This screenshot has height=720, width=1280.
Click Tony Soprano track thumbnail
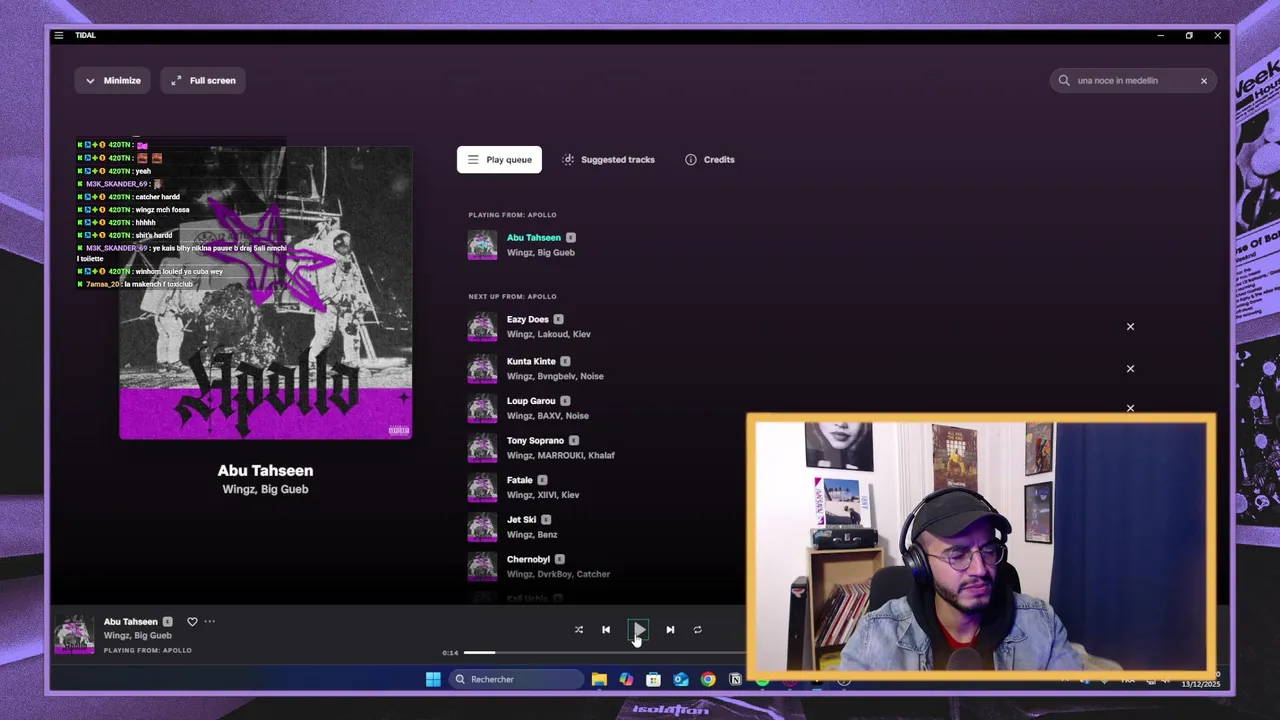click(x=482, y=448)
